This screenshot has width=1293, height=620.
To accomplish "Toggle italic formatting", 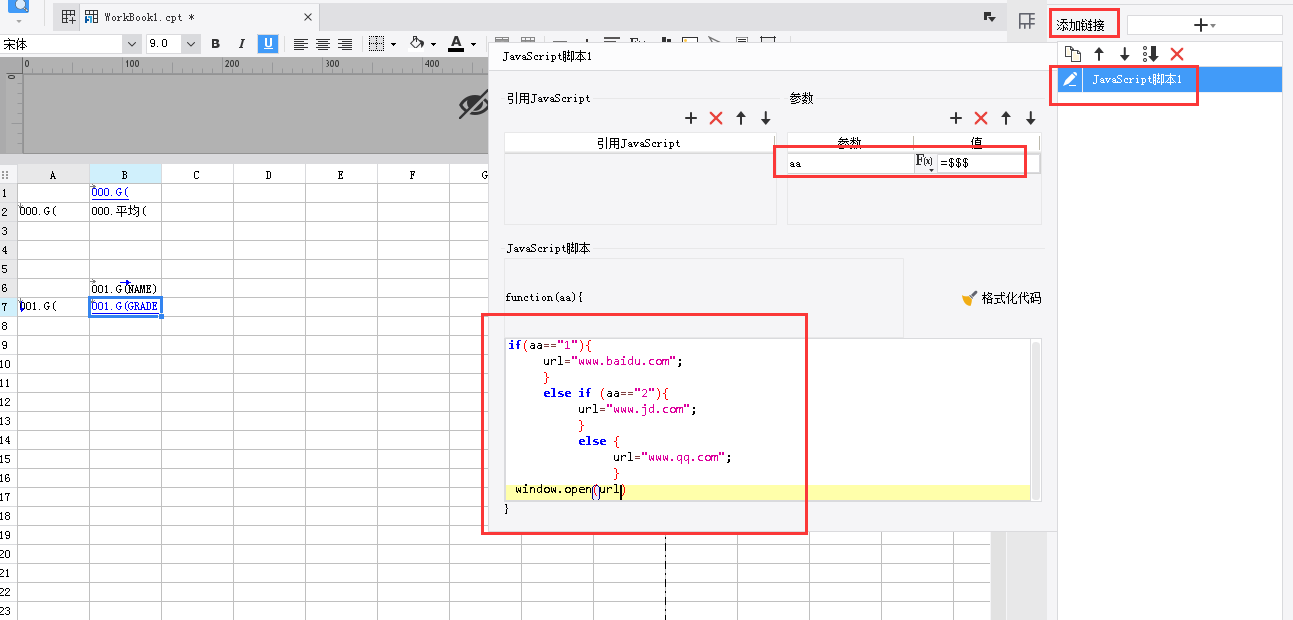I will (x=241, y=44).
